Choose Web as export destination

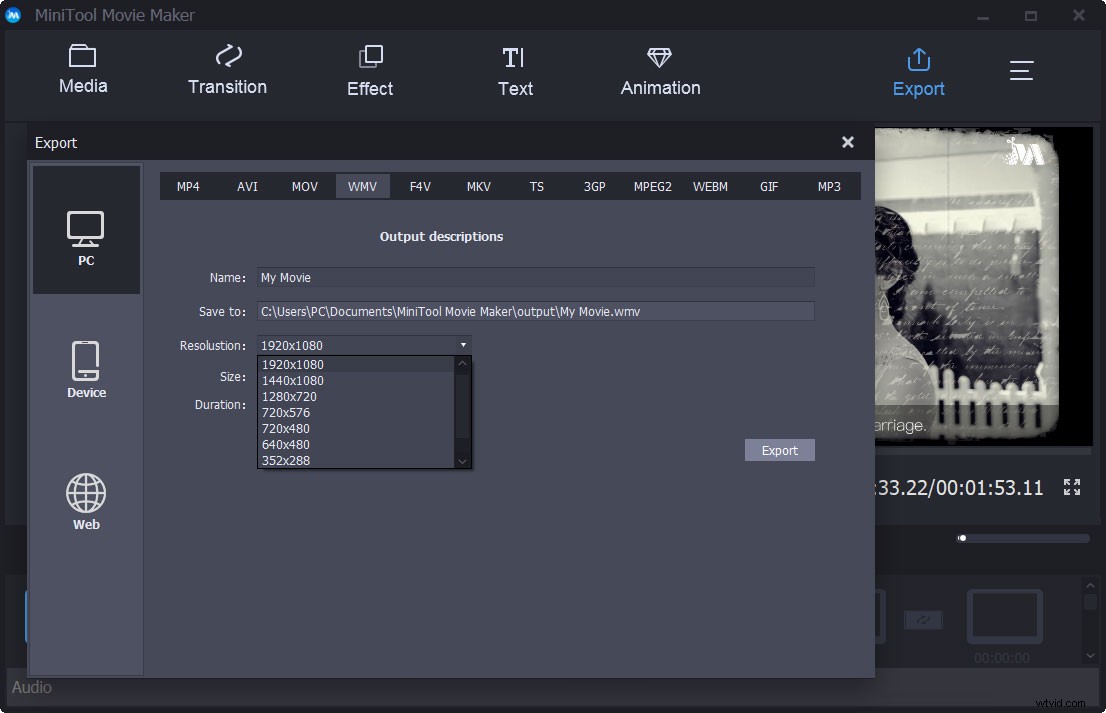click(x=86, y=500)
